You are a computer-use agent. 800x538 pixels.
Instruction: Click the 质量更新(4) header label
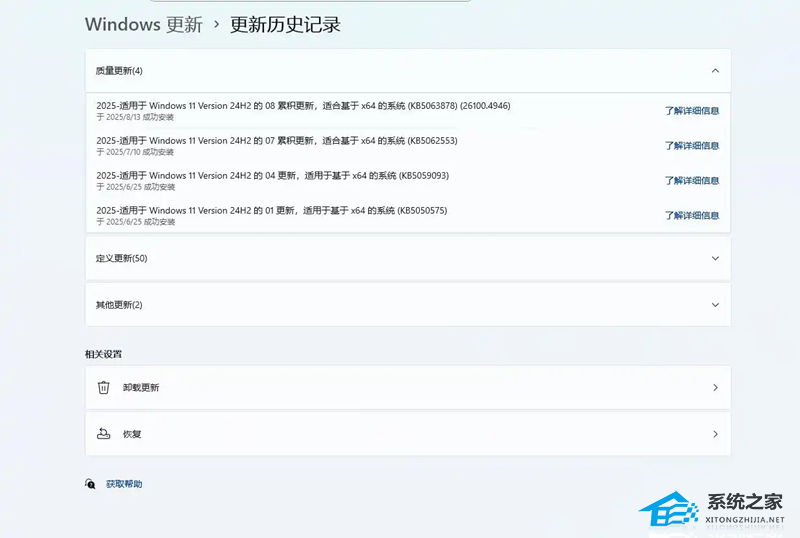pyautogui.click(x=119, y=71)
